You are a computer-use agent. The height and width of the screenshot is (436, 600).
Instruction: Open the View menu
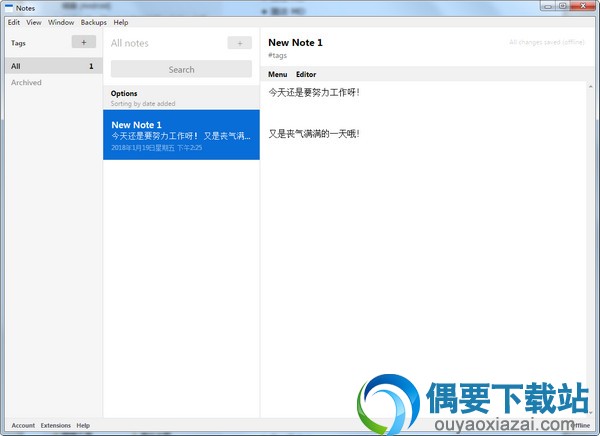[34, 22]
